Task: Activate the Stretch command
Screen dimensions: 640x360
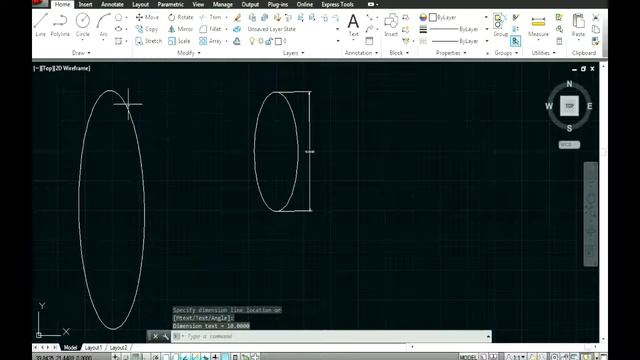Action: click(149, 41)
